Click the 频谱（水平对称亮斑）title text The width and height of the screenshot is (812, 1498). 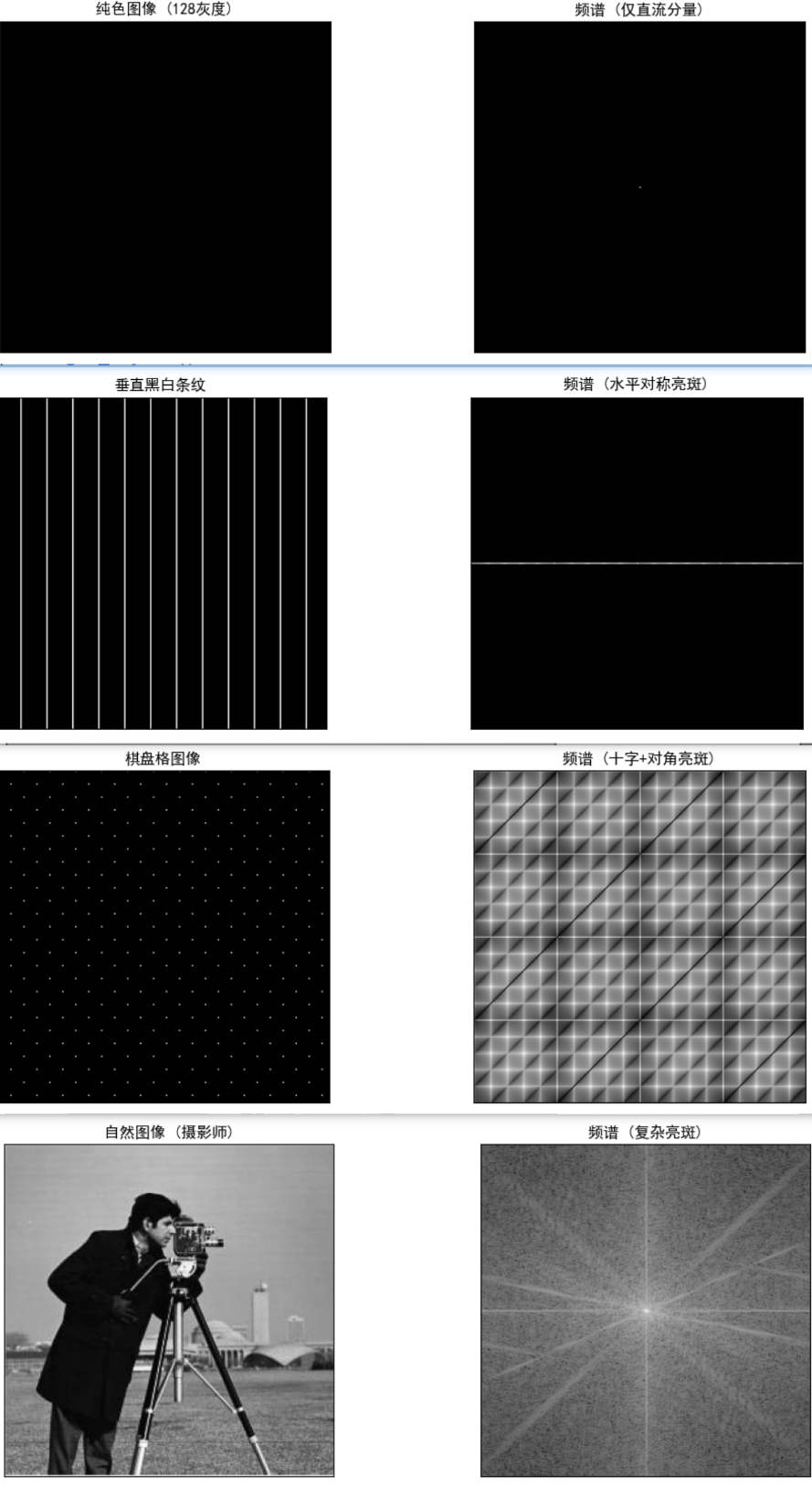[x=636, y=384]
